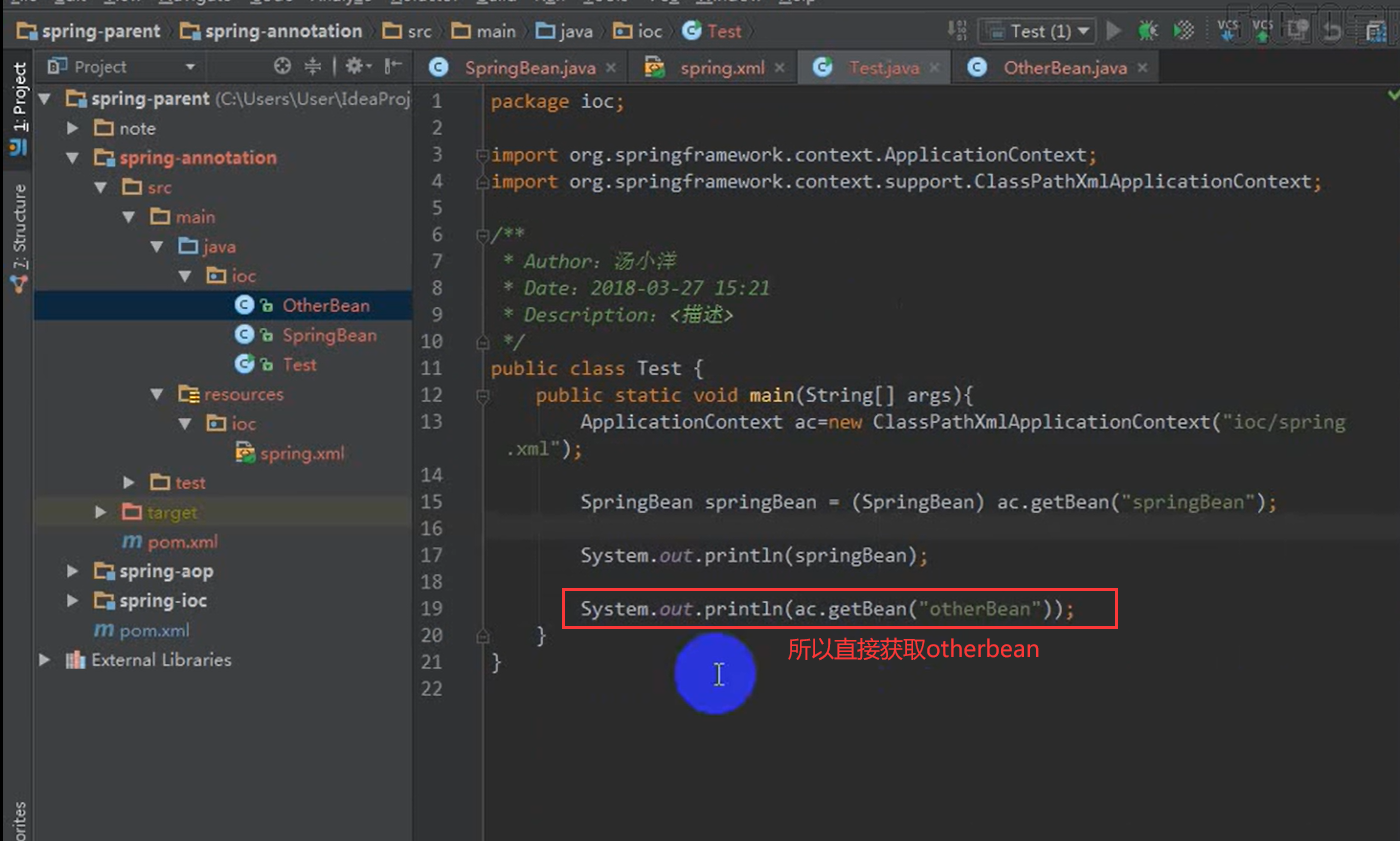Click the main breadcrumb in navigation bar

click(484, 31)
